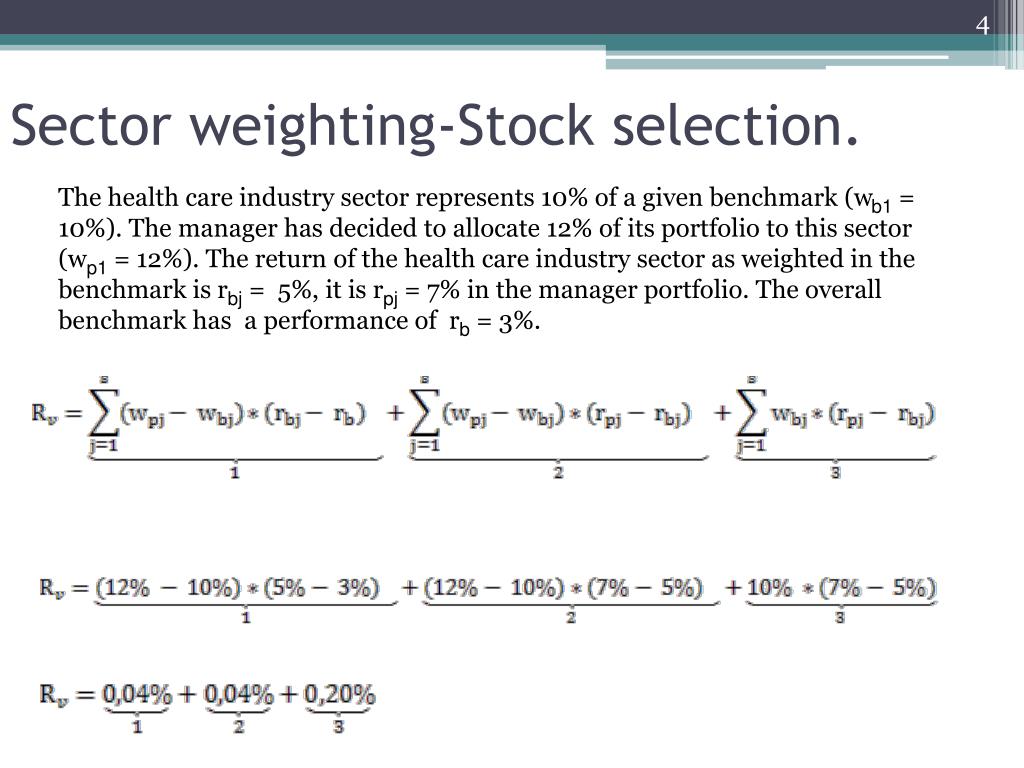
Task: Click the wp1 = 12% text in the paragraph
Action: tap(128, 261)
